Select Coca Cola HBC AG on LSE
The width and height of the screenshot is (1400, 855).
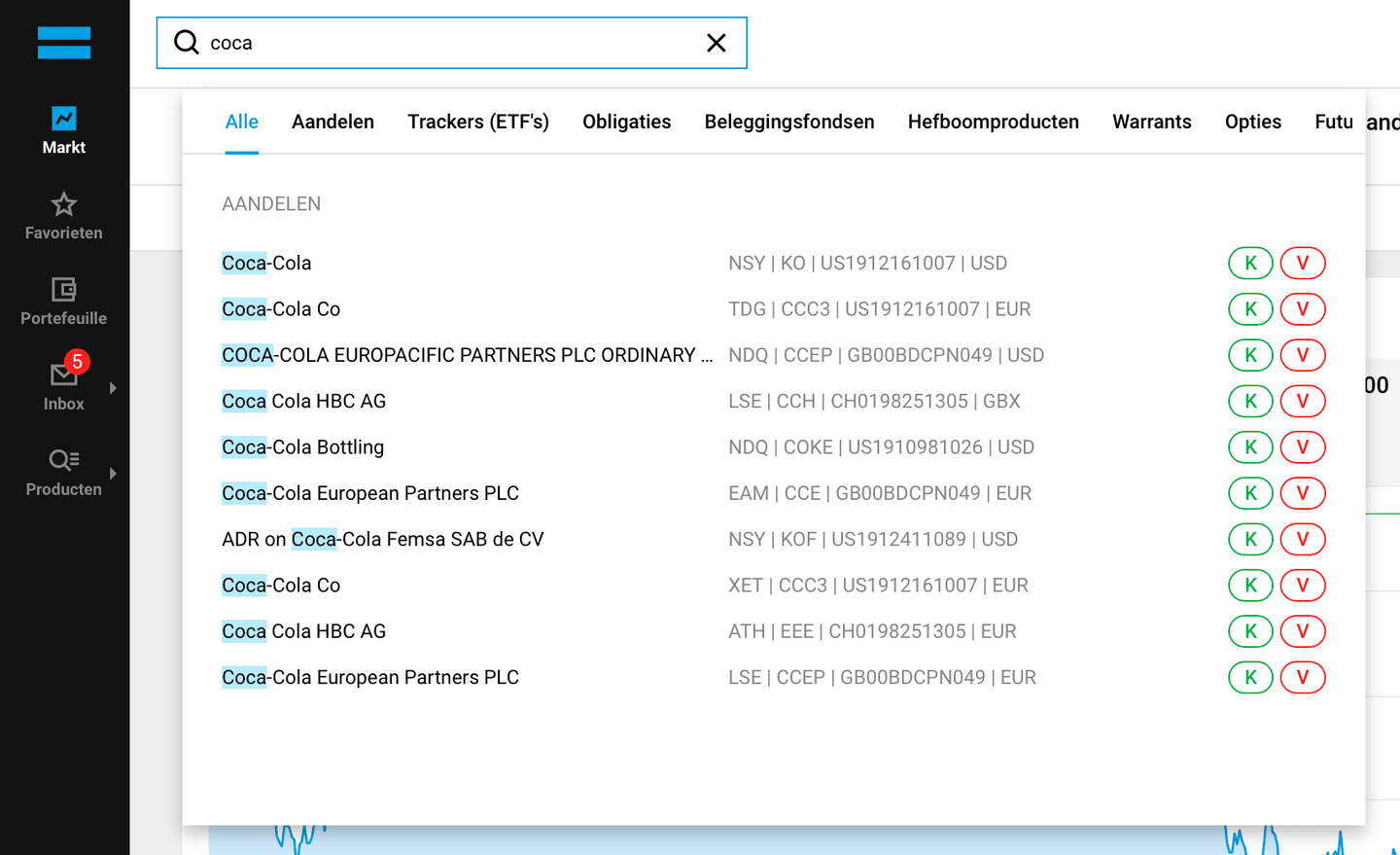point(303,401)
